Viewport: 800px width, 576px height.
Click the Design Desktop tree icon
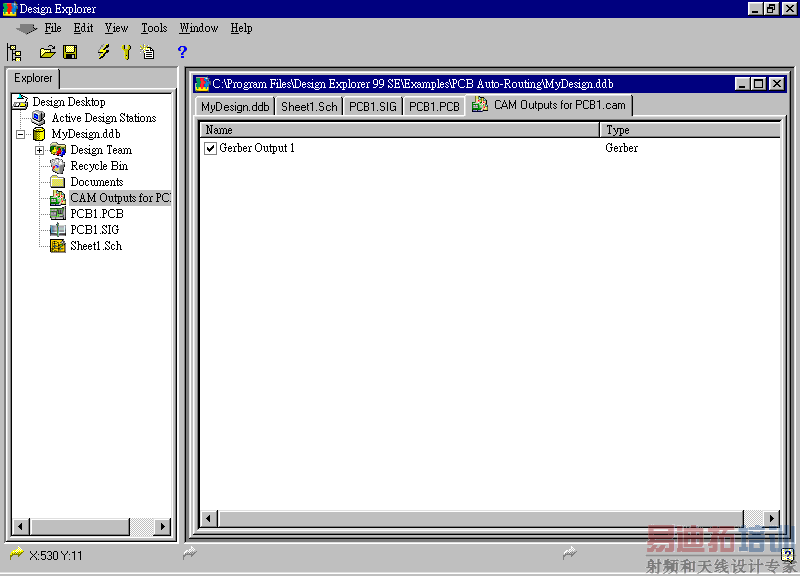pyautogui.click(x=20, y=102)
